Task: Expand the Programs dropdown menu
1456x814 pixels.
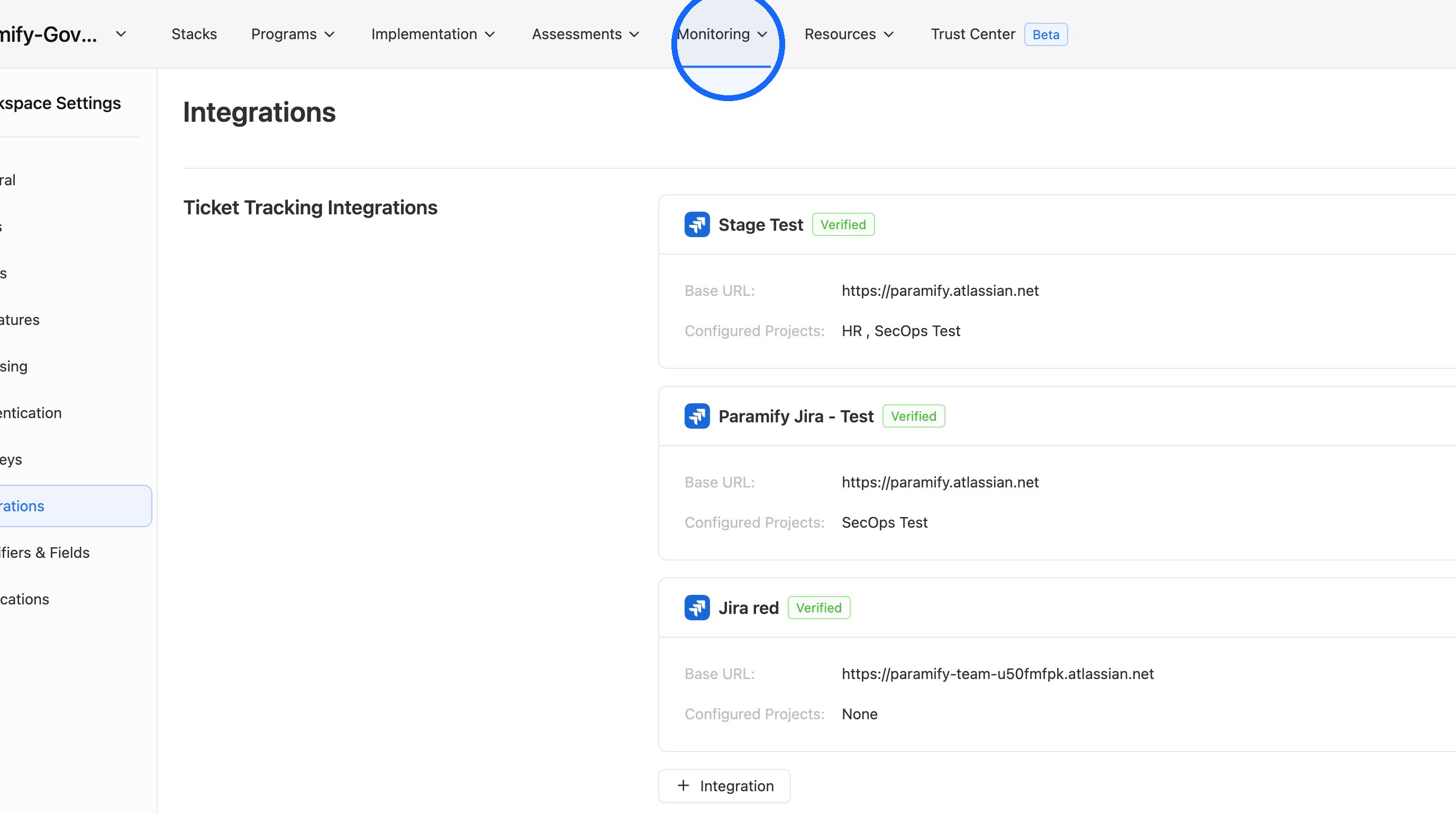Action: pyautogui.click(x=293, y=34)
